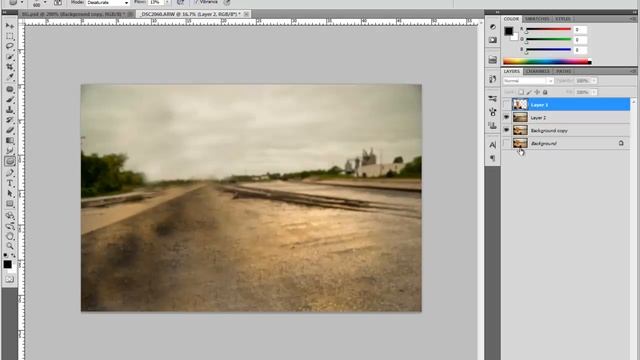Image resolution: width=640 pixels, height=360 pixels.
Task: Click the color spectrum ramp bar
Action: click(x=547, y=62)
